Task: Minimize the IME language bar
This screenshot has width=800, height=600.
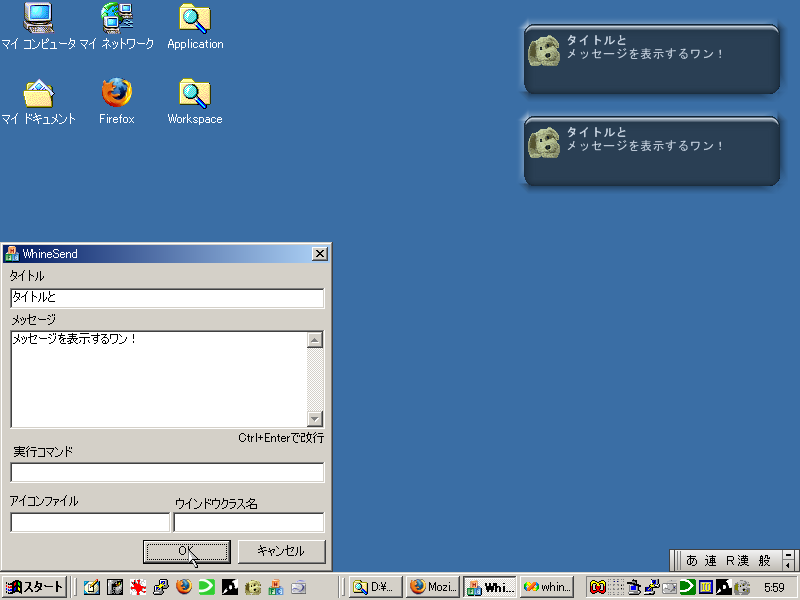Action: (789, 555)
